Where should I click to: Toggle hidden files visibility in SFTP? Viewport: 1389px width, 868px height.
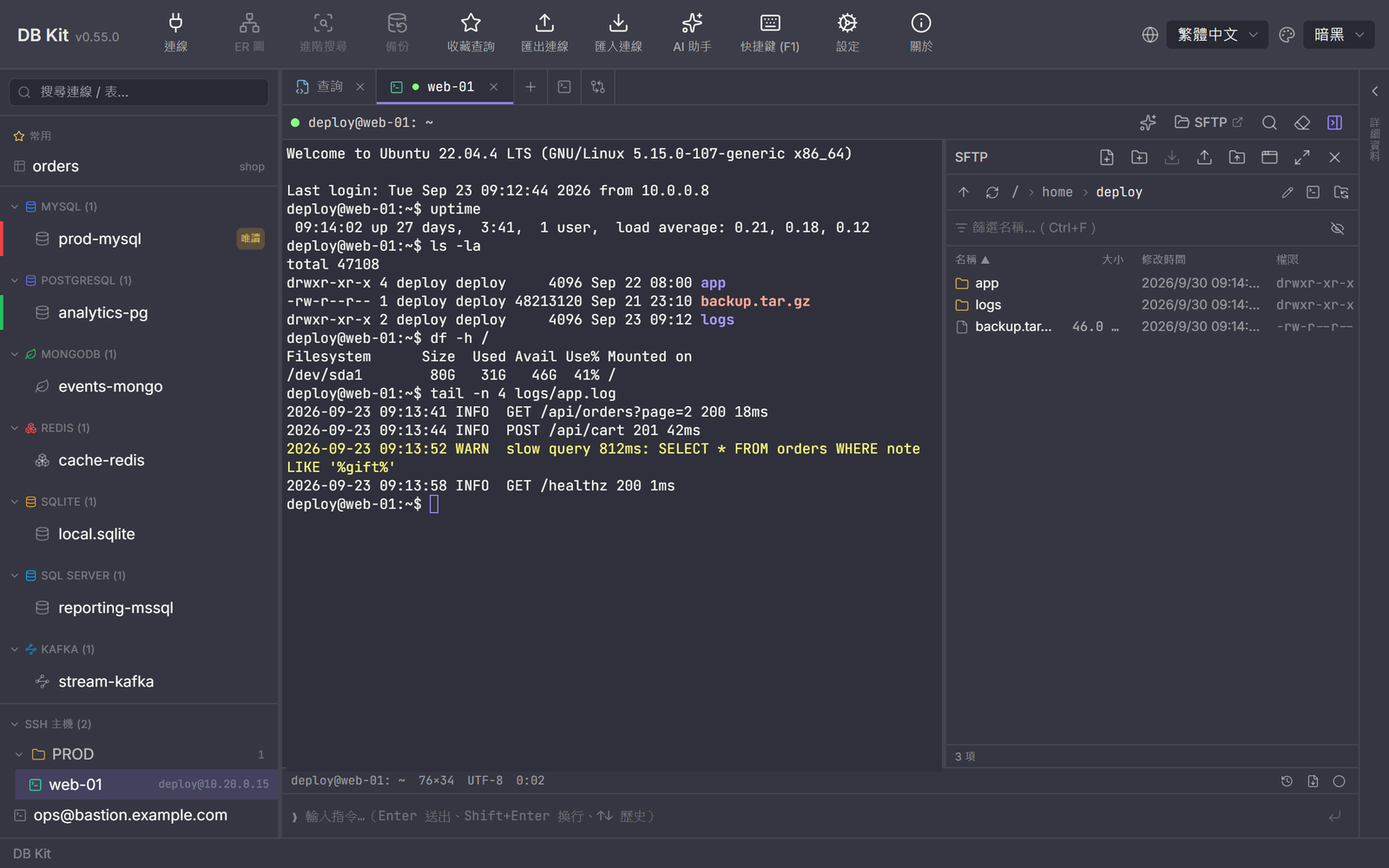pos(1338,228)
